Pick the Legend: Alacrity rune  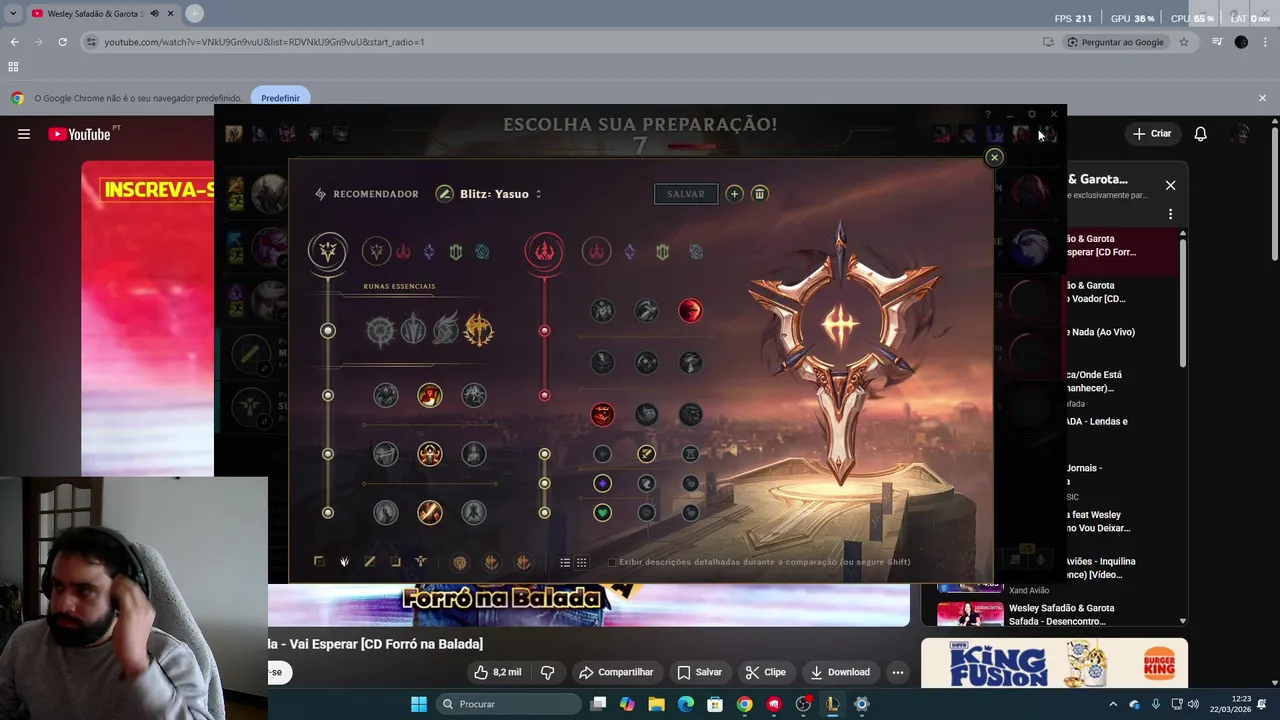pos(386,454)
